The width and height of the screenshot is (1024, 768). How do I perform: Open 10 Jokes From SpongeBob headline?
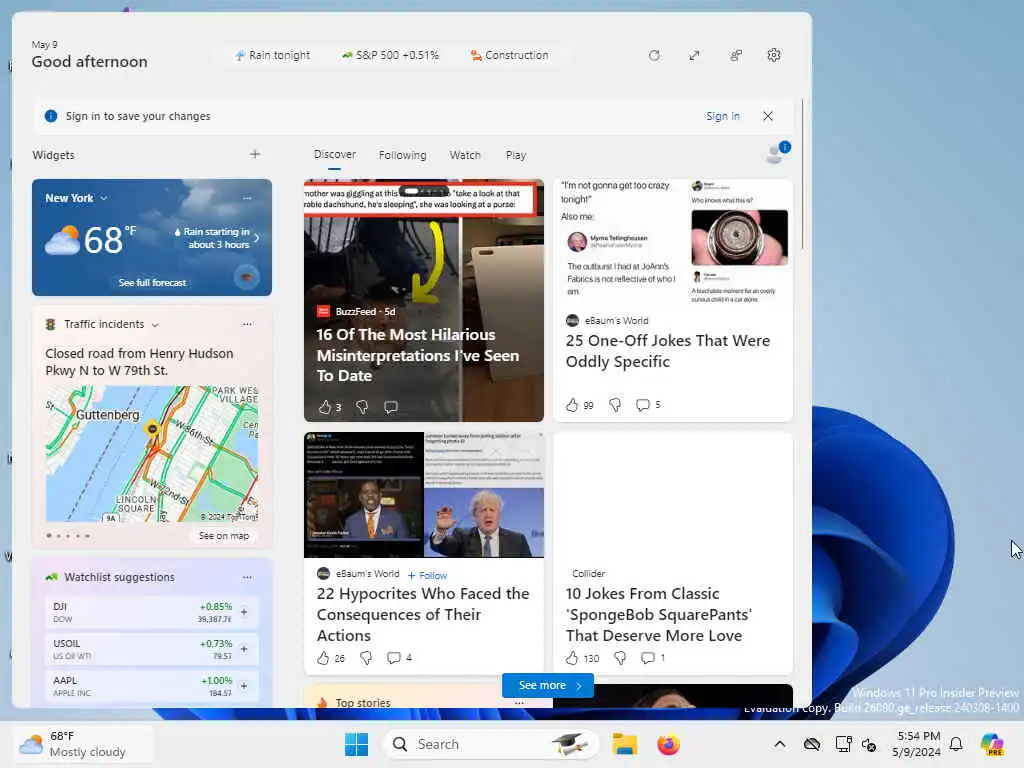[x=659, y=615]
